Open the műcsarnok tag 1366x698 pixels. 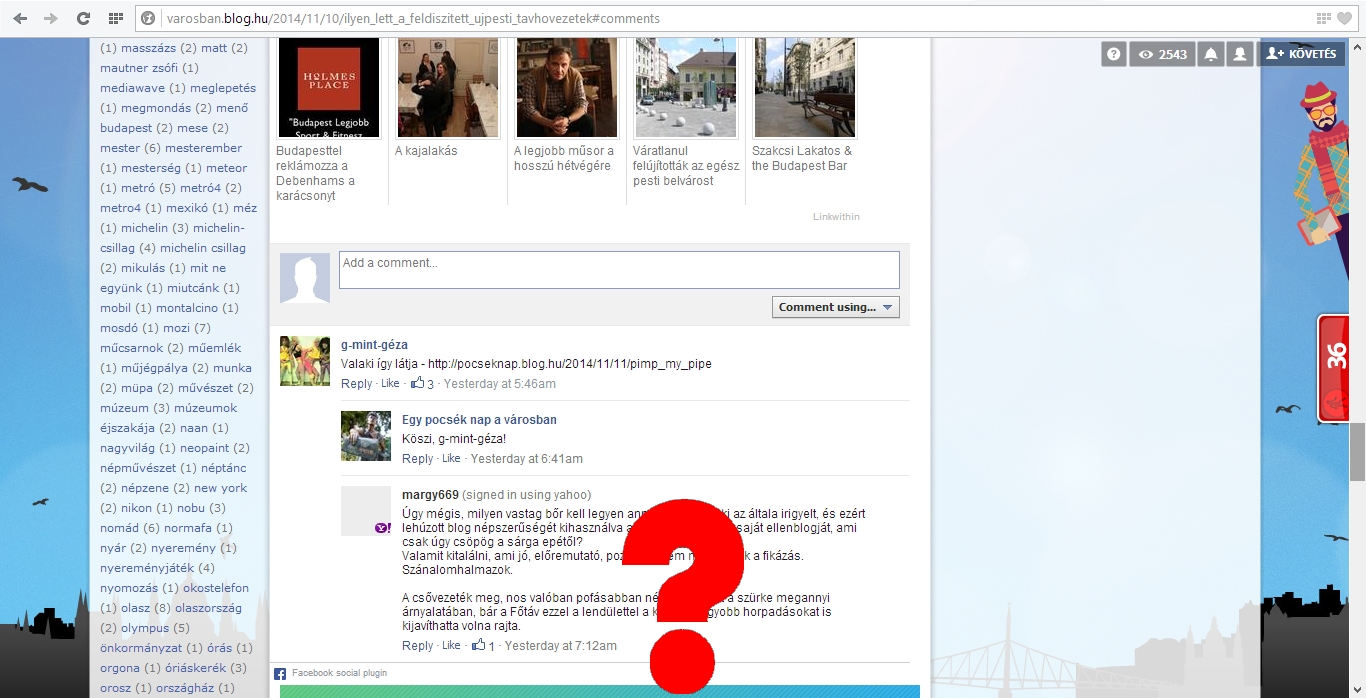(x=131, y=348)
